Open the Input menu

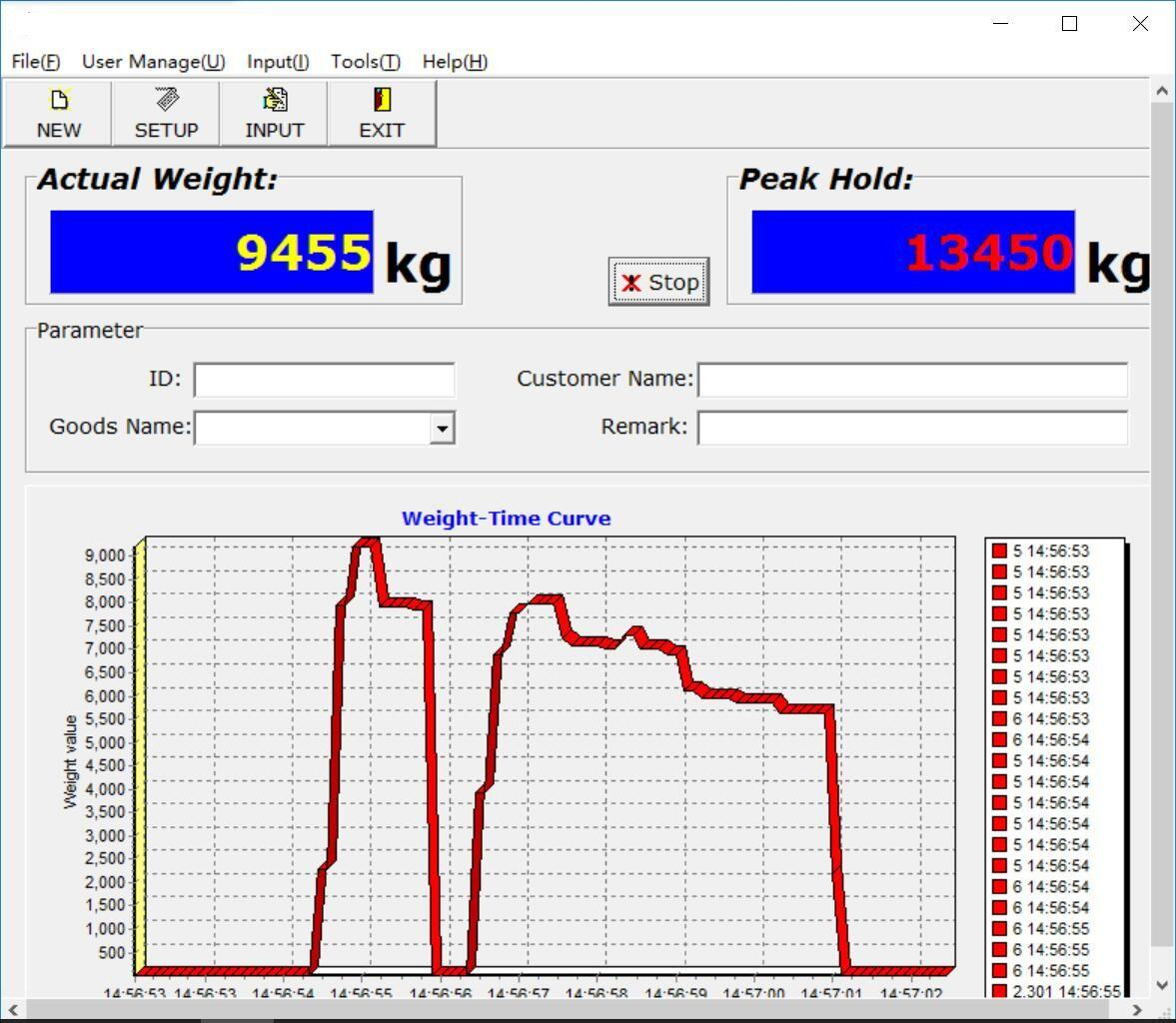[x=278, y=62]
